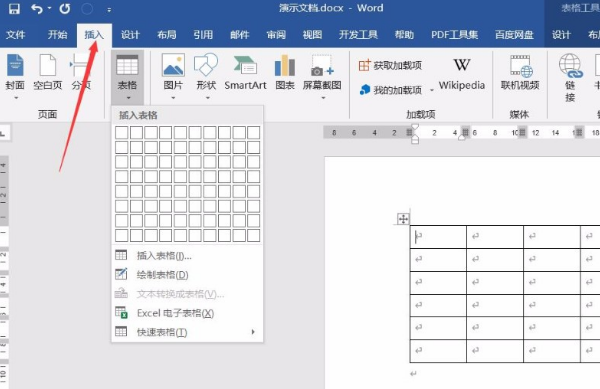Insert a picture with 图片 icon
Image resolution: width=600 pixels, height=389 pixels.
pyautogui.click(x=173, y=65)
